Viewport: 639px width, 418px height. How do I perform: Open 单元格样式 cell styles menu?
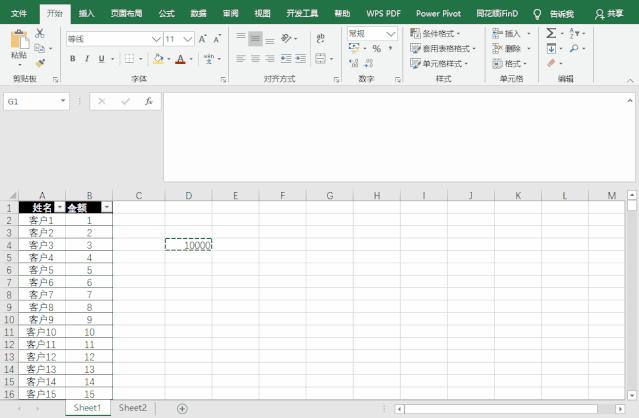[x=439, y=64]
